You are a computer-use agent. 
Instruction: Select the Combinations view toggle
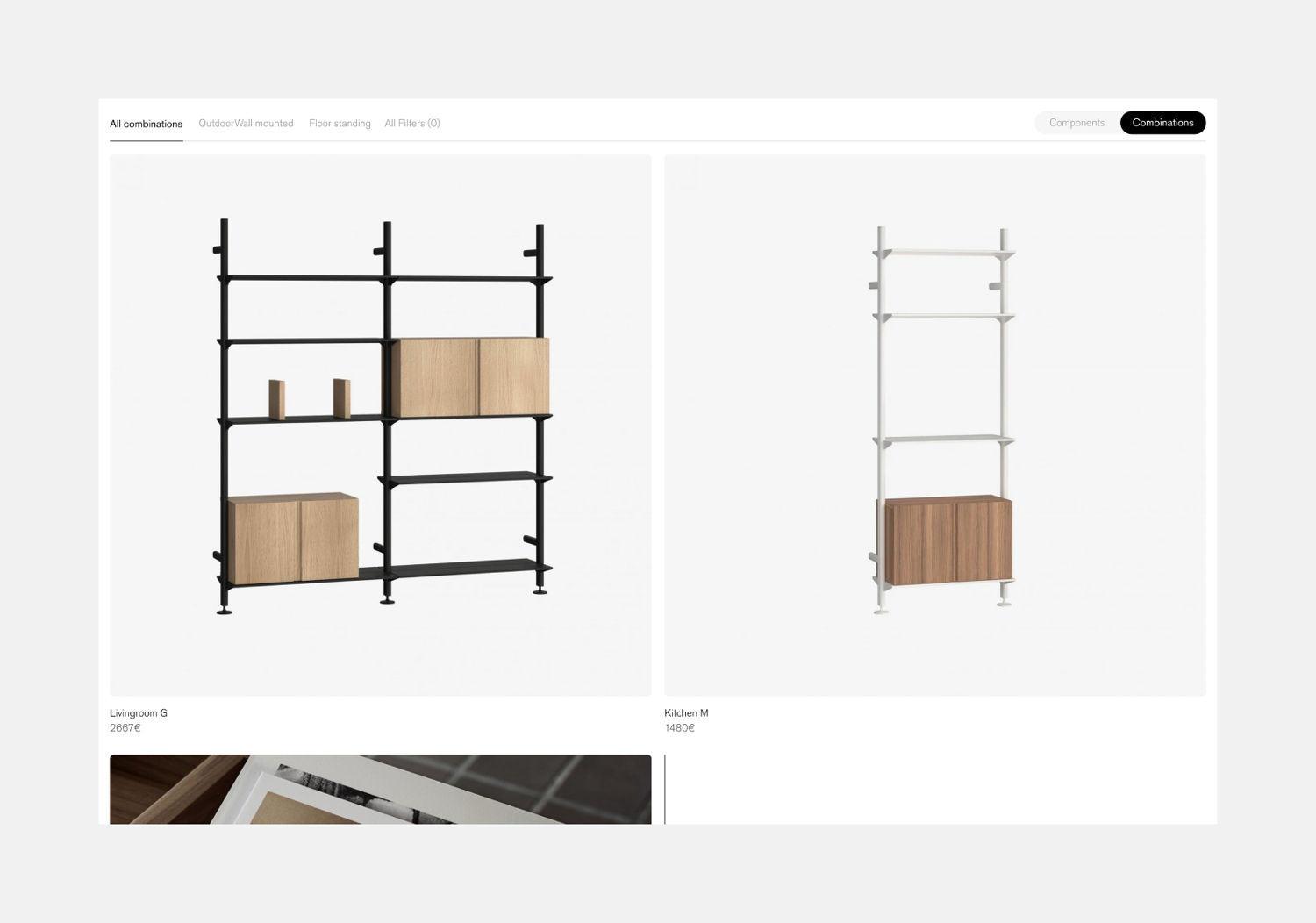pyautogui.click(x=1162, y=123)
